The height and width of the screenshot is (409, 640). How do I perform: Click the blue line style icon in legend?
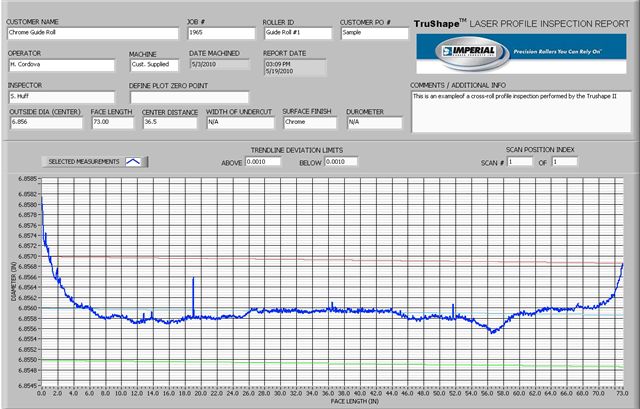coord(133,162)
